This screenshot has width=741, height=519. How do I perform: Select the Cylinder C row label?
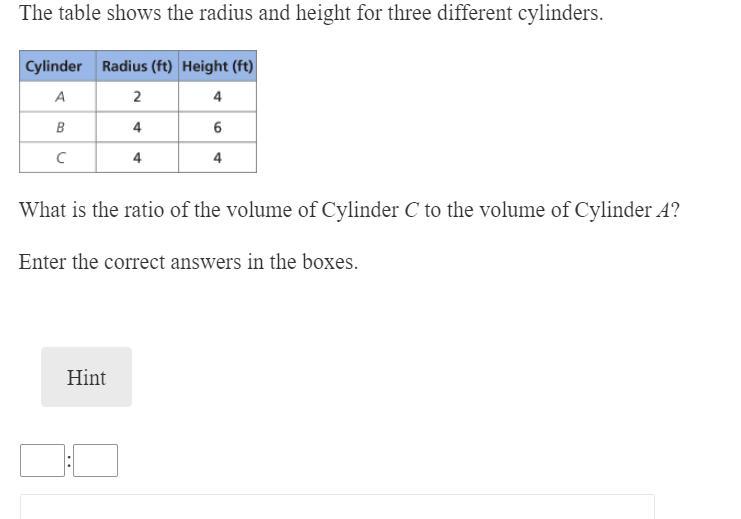point(59,158)
